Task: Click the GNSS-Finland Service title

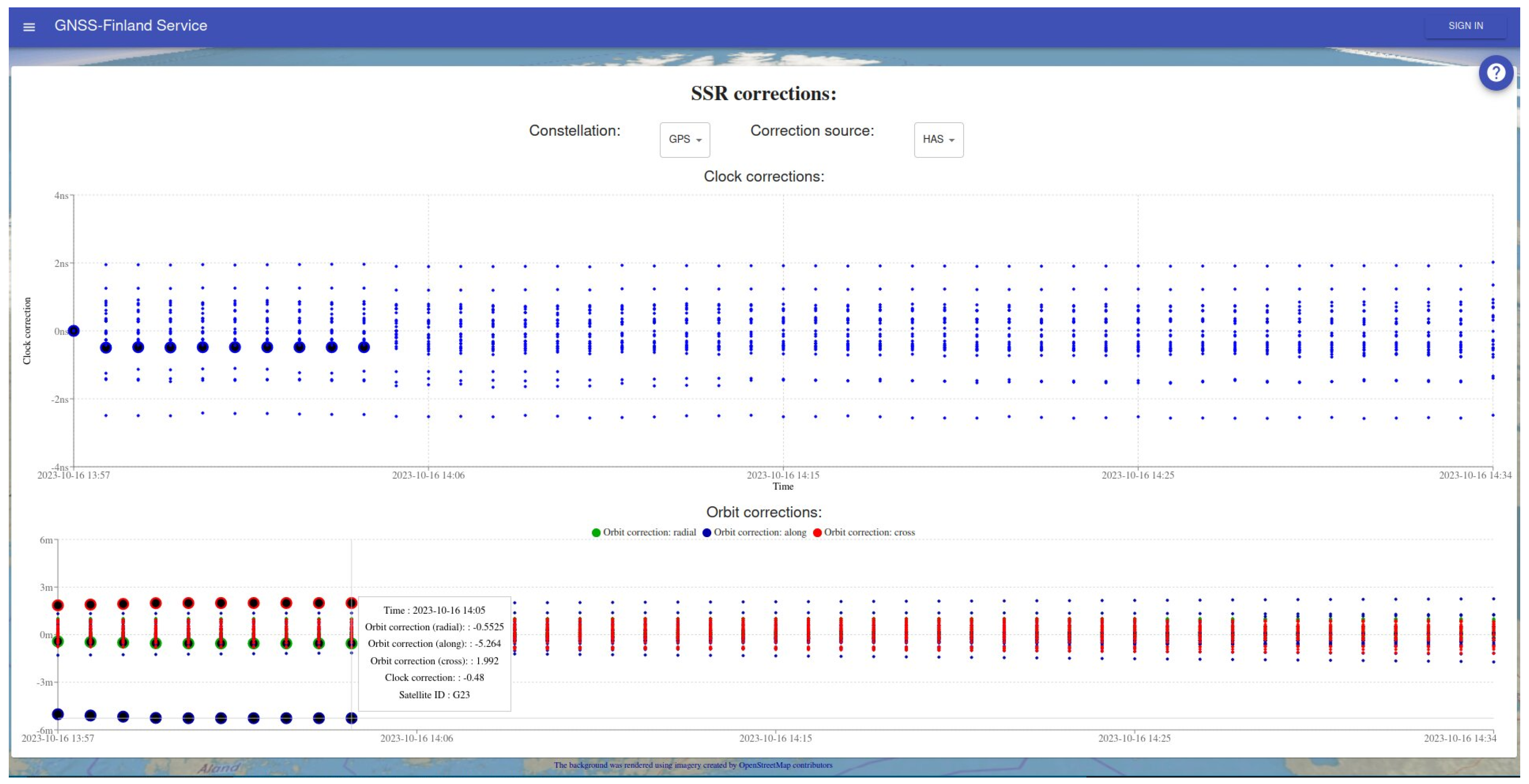Action: point(131,25)
